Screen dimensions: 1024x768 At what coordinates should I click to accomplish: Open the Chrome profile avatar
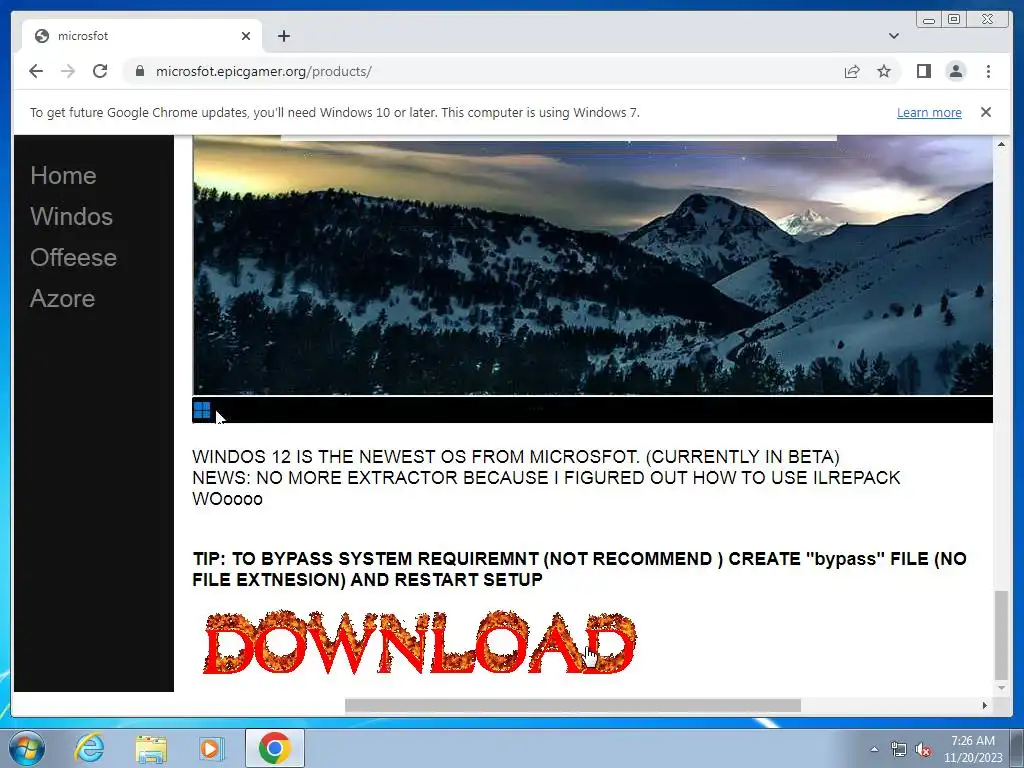(x=955, y=71)
